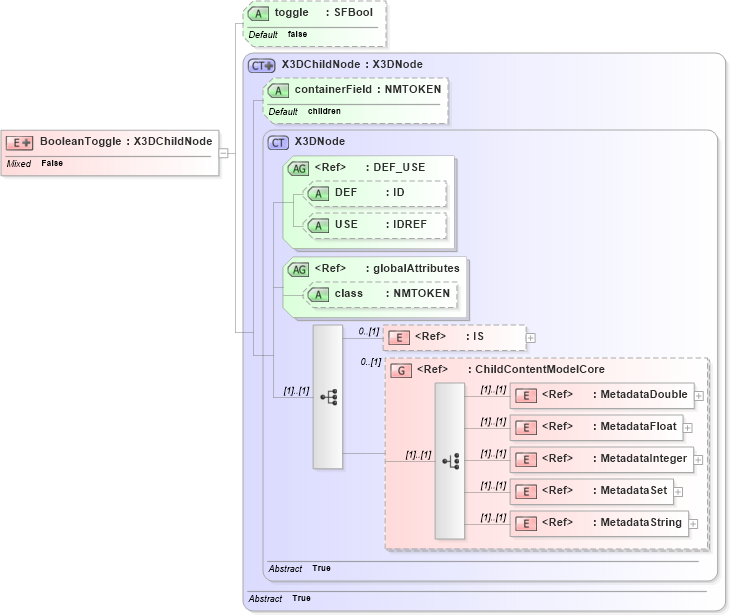Select the toggle : SFBool attribute text

(x=324, y=13)
